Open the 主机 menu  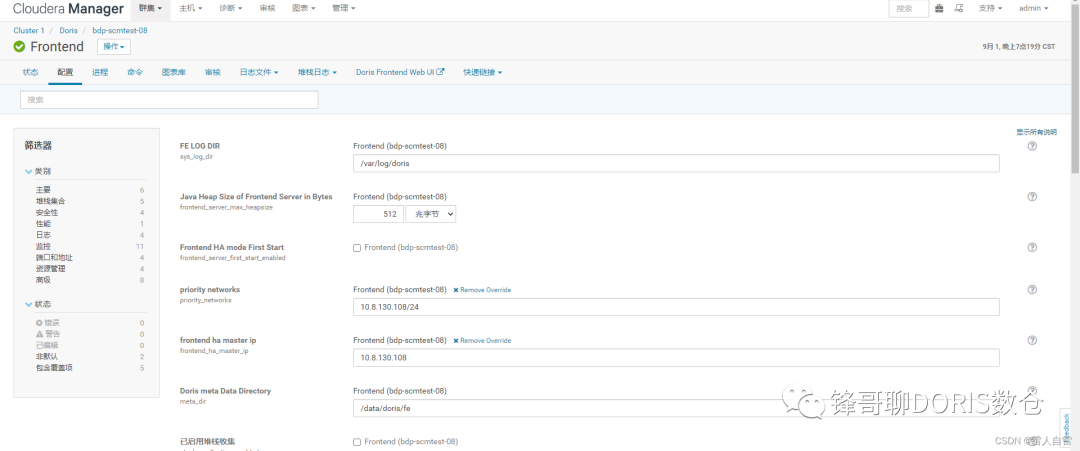pos(191,9)
